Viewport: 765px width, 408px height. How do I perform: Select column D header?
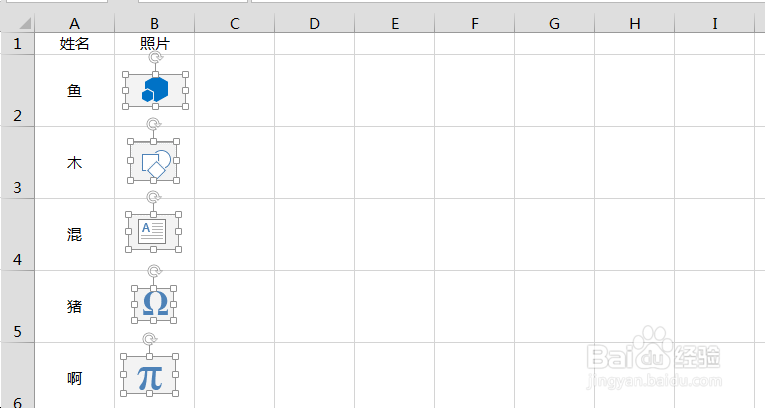pos(314,24)
